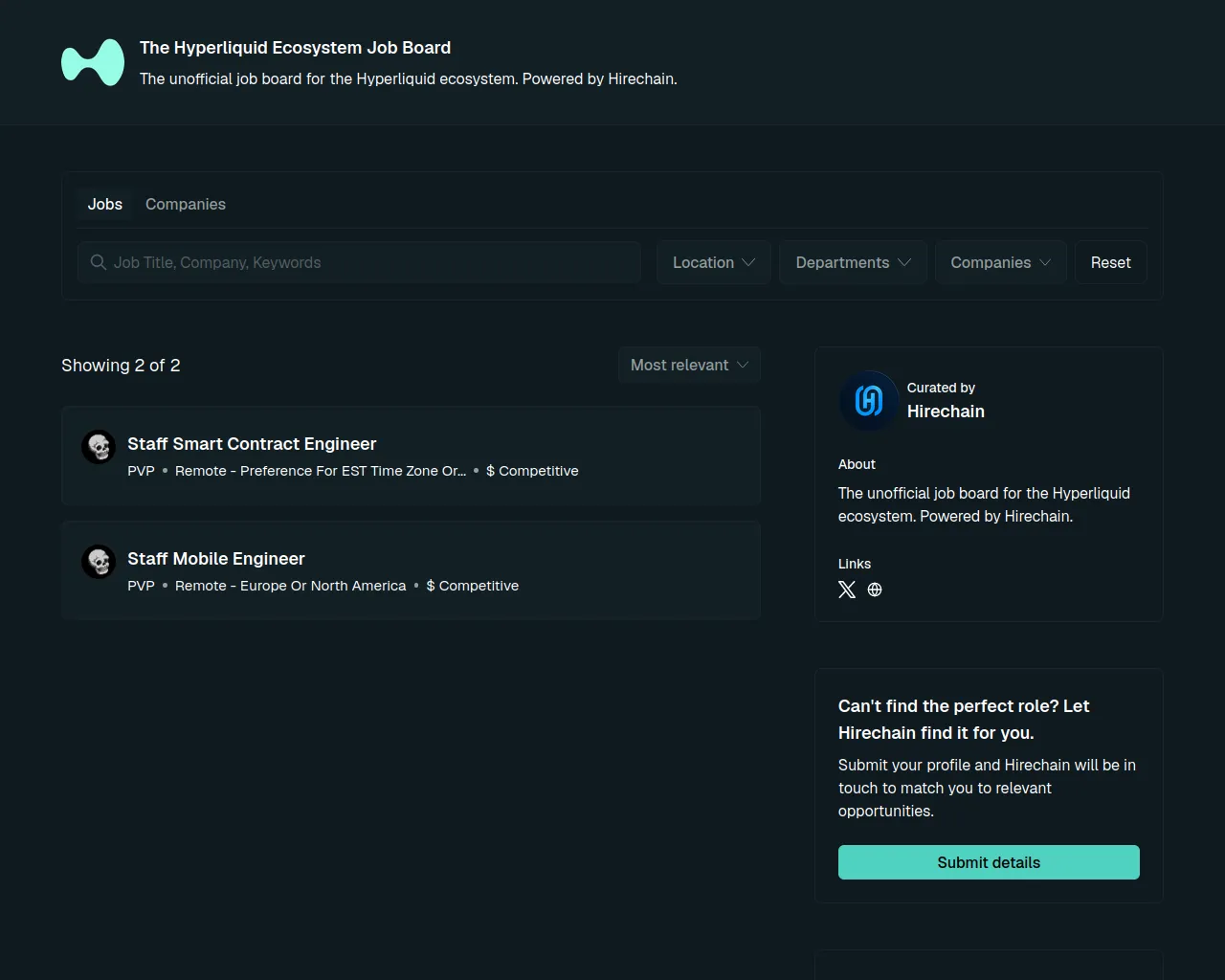The image size is (1225, 980).
Task: Open the Departments filter dropdown
Action: [852, 262]
